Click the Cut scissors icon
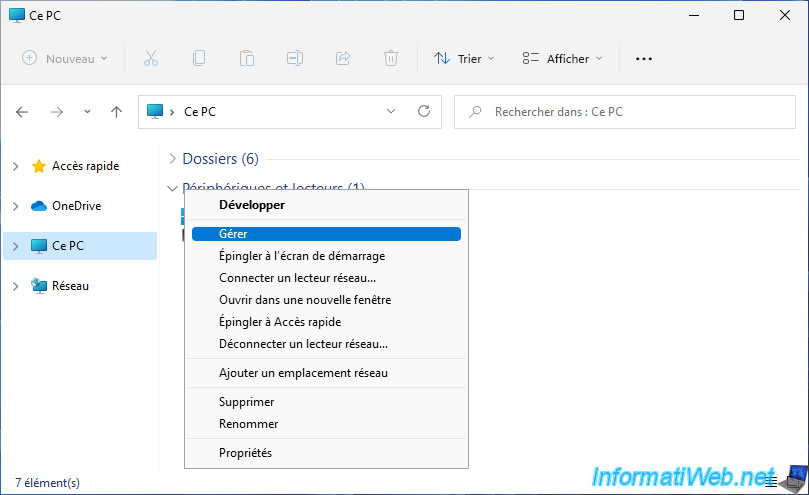Image resolution: width=809 pixels, height=495 pixels. pos(151,59)
